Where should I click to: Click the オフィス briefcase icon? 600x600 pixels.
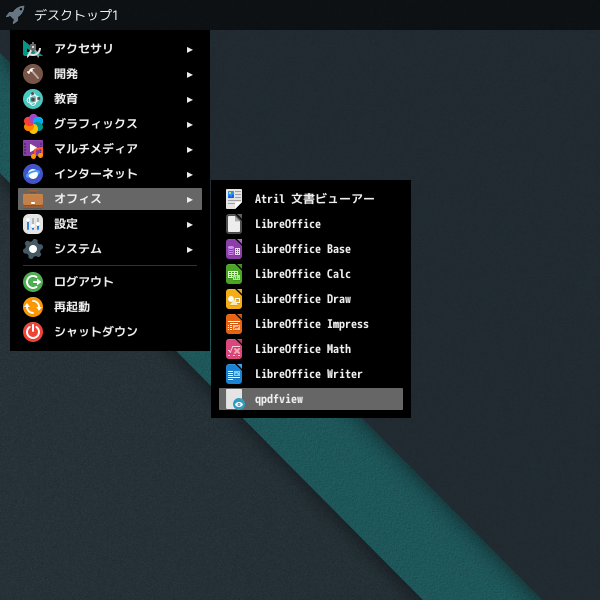[33, 199]
